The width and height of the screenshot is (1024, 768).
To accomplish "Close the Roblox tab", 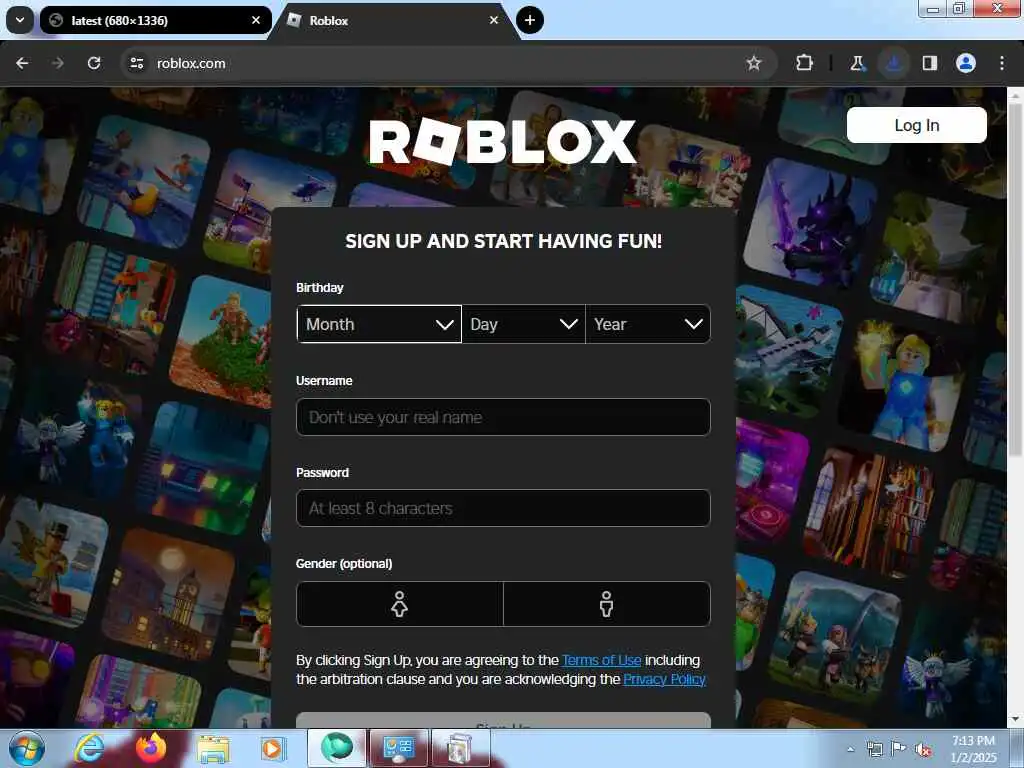I will tap(494, 20).
